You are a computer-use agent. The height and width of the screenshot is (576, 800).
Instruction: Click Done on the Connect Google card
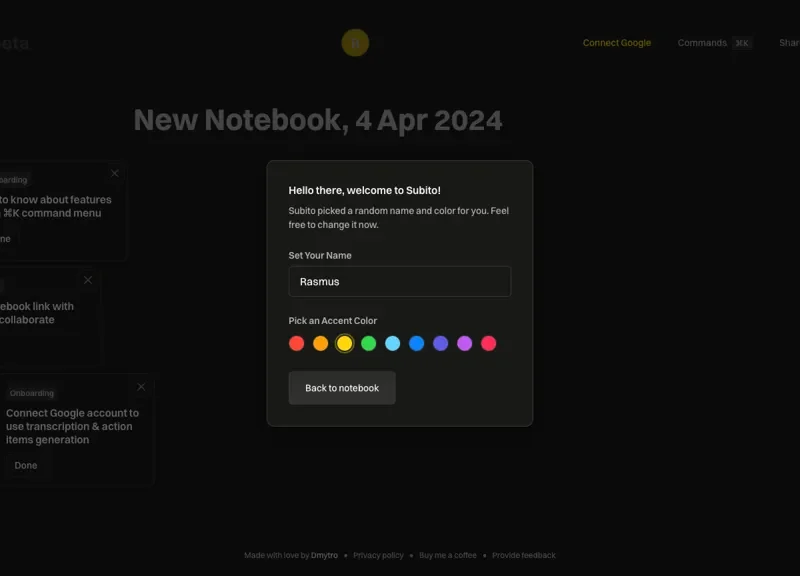(x=26, y=465)
